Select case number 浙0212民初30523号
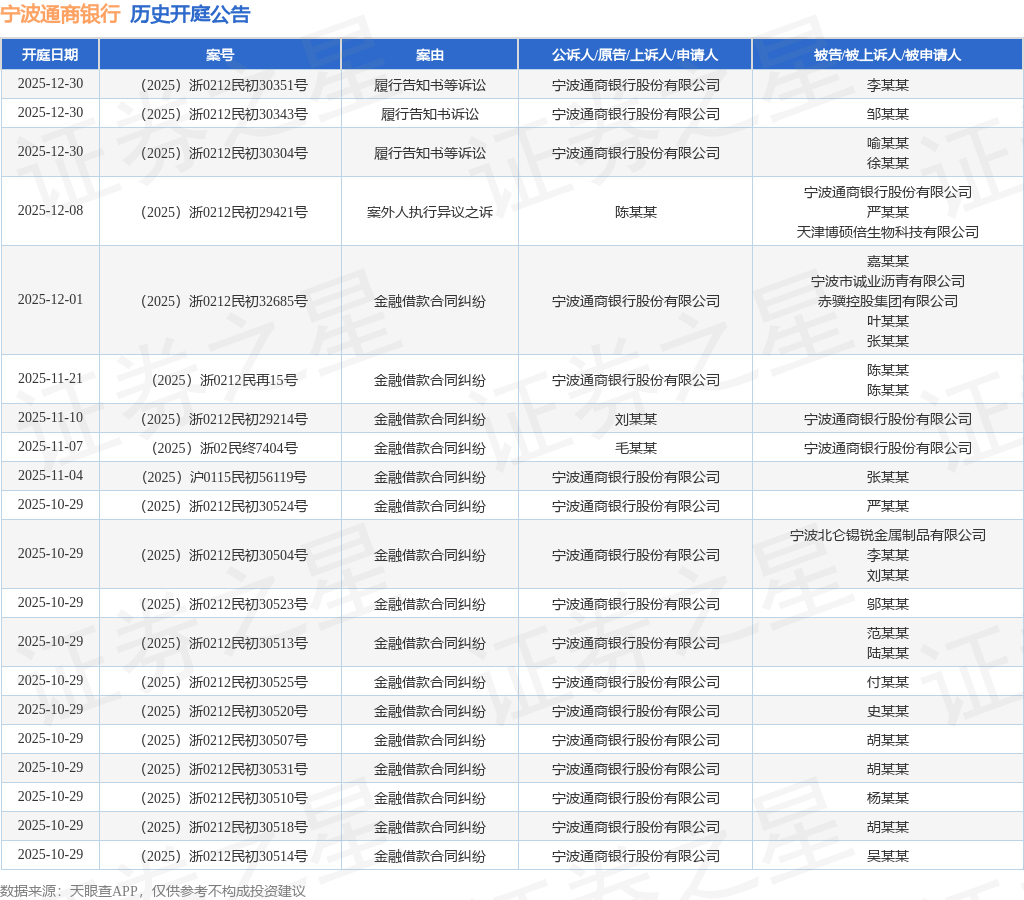The image size is (1024, 900). pyautogui.click(x=224, y=604)
